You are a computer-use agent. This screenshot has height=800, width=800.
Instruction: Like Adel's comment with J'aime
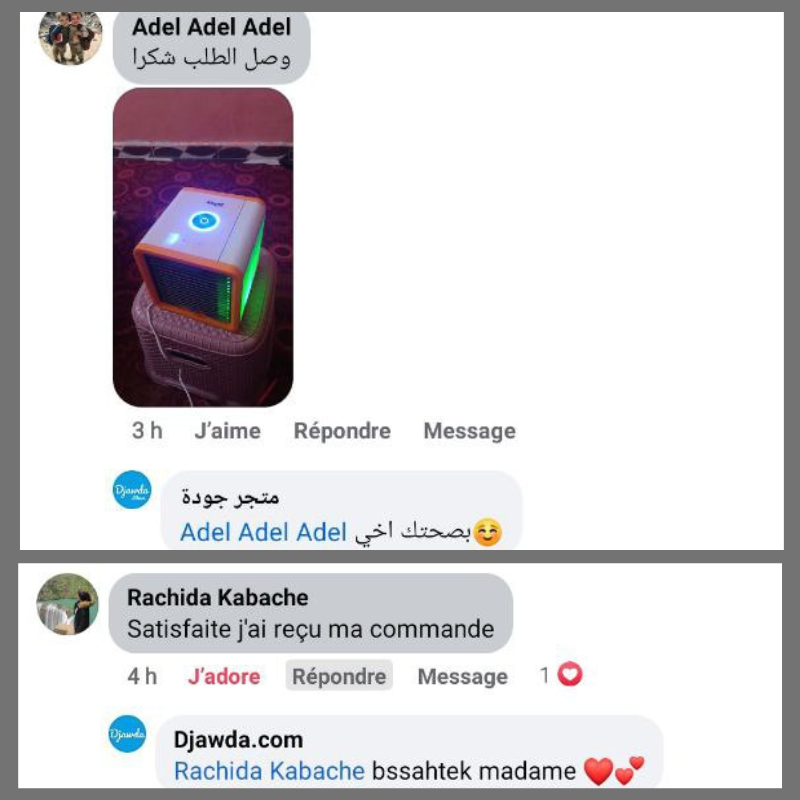click(228, 431)
